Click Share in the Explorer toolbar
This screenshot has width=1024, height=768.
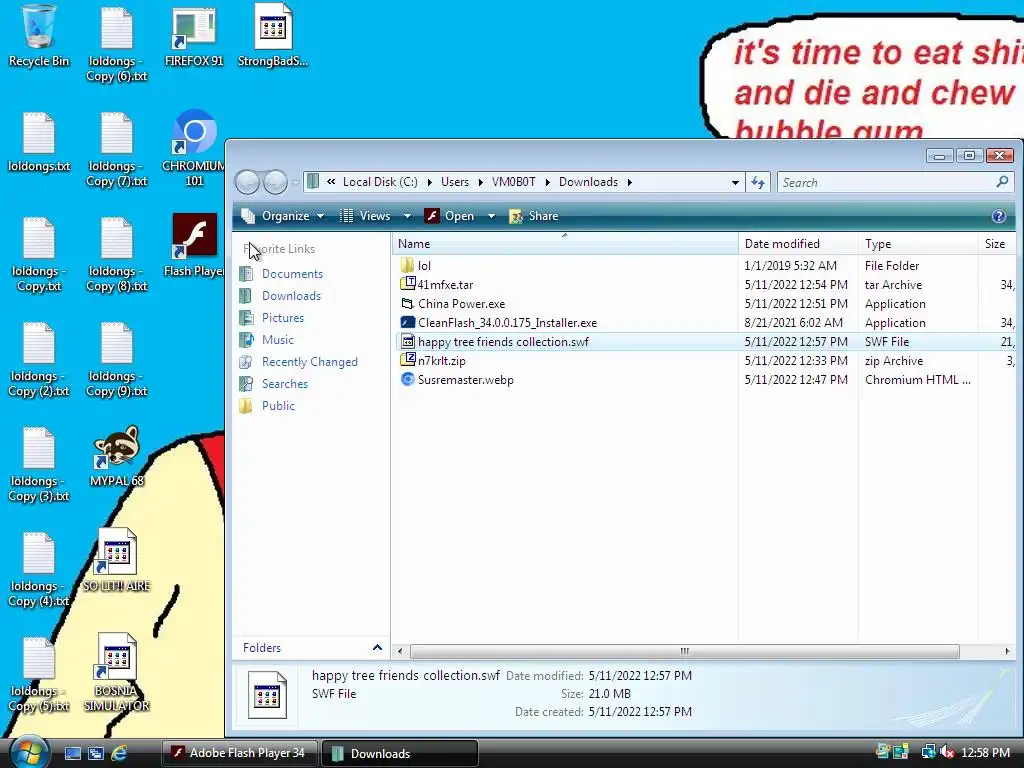pyautogui.click(x=534, y=216)
